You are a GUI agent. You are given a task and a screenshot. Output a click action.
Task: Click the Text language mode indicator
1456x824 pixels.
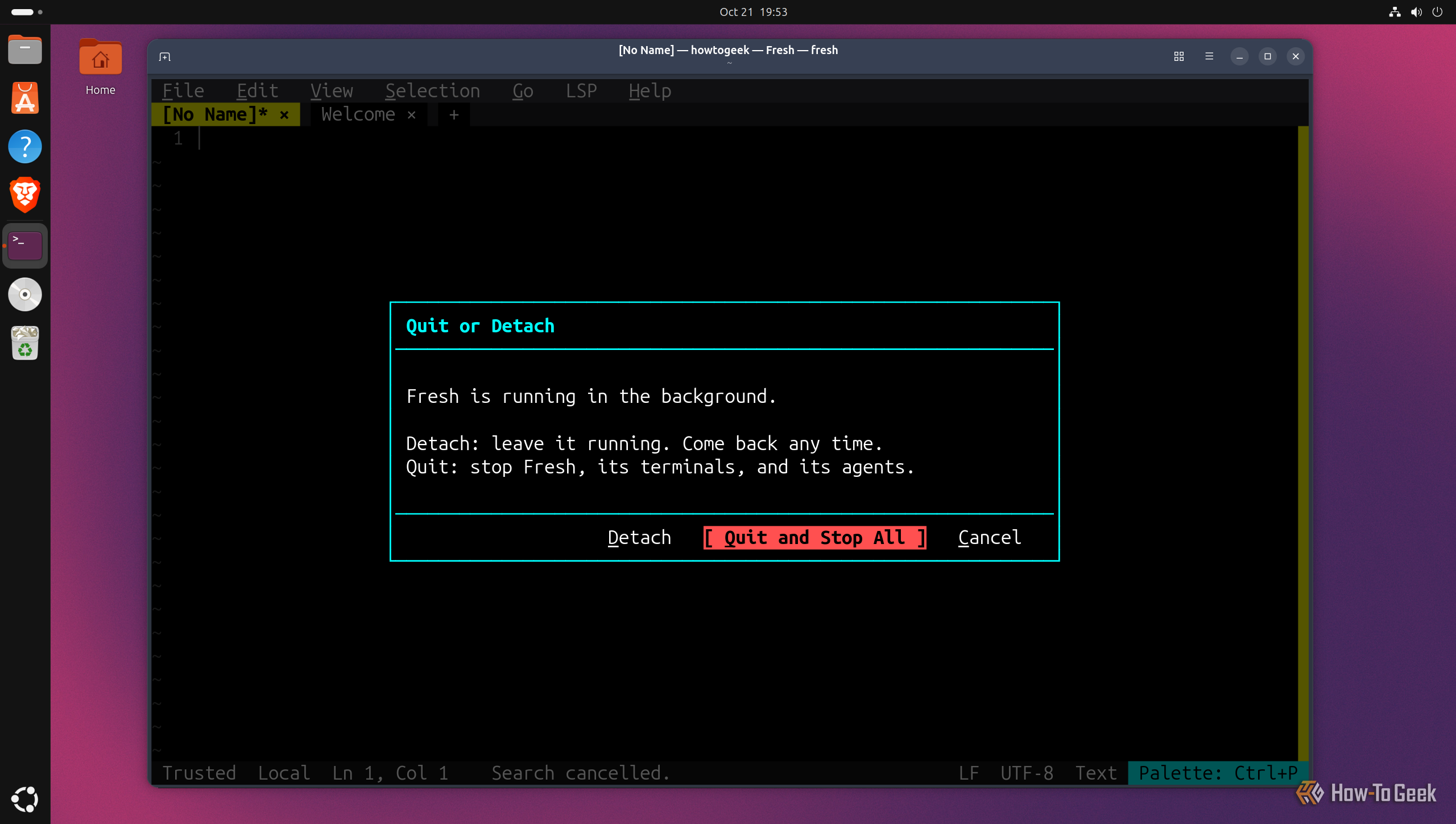pyautogui.click(x=1096, y=773)
